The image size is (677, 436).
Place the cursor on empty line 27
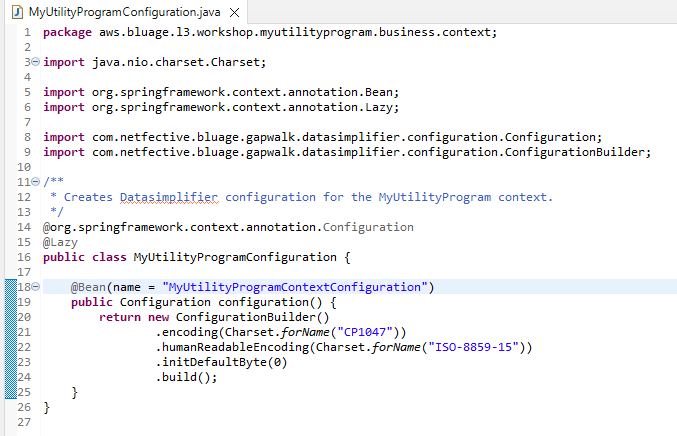200,422
